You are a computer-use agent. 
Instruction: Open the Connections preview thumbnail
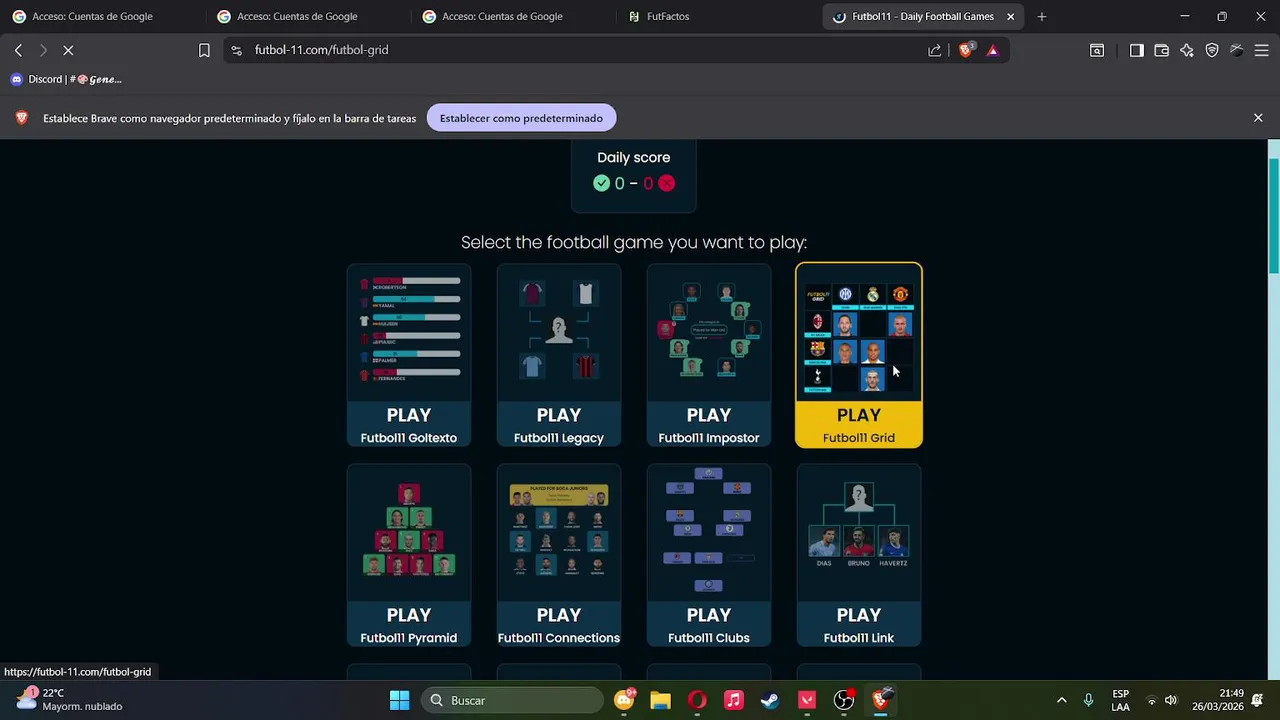tap(559, 533)
